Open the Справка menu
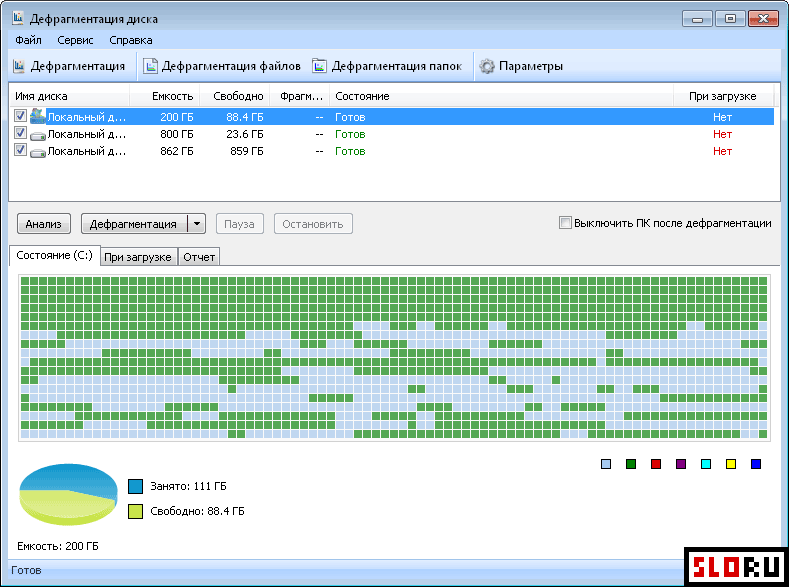Image resolution: width=789 pixels, height=587 pixels. (x=131, y=40)
